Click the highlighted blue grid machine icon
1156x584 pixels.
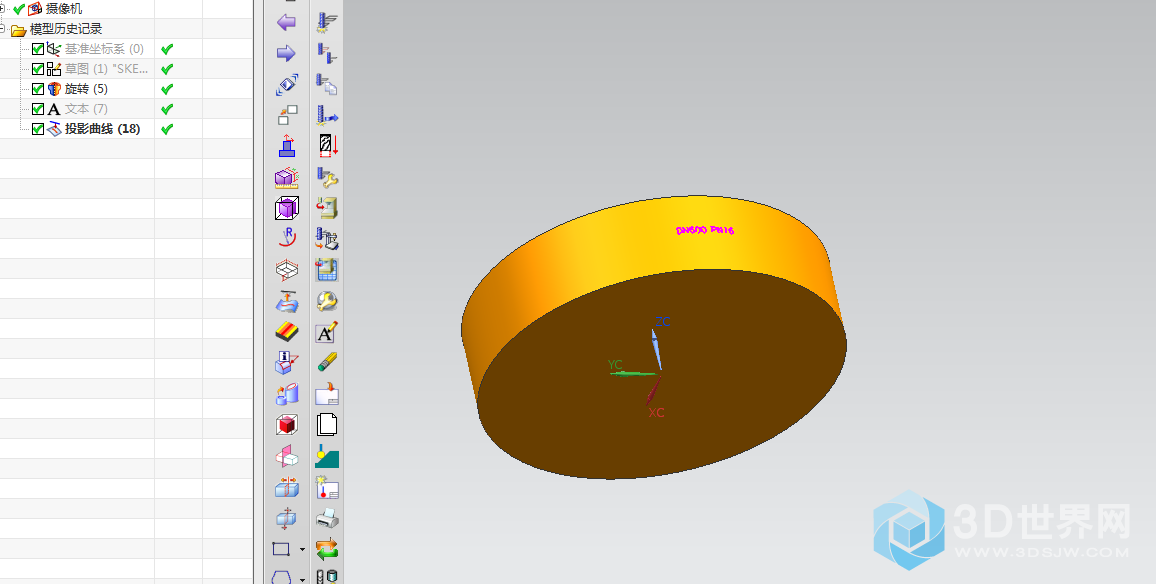[x=327, y=270]
